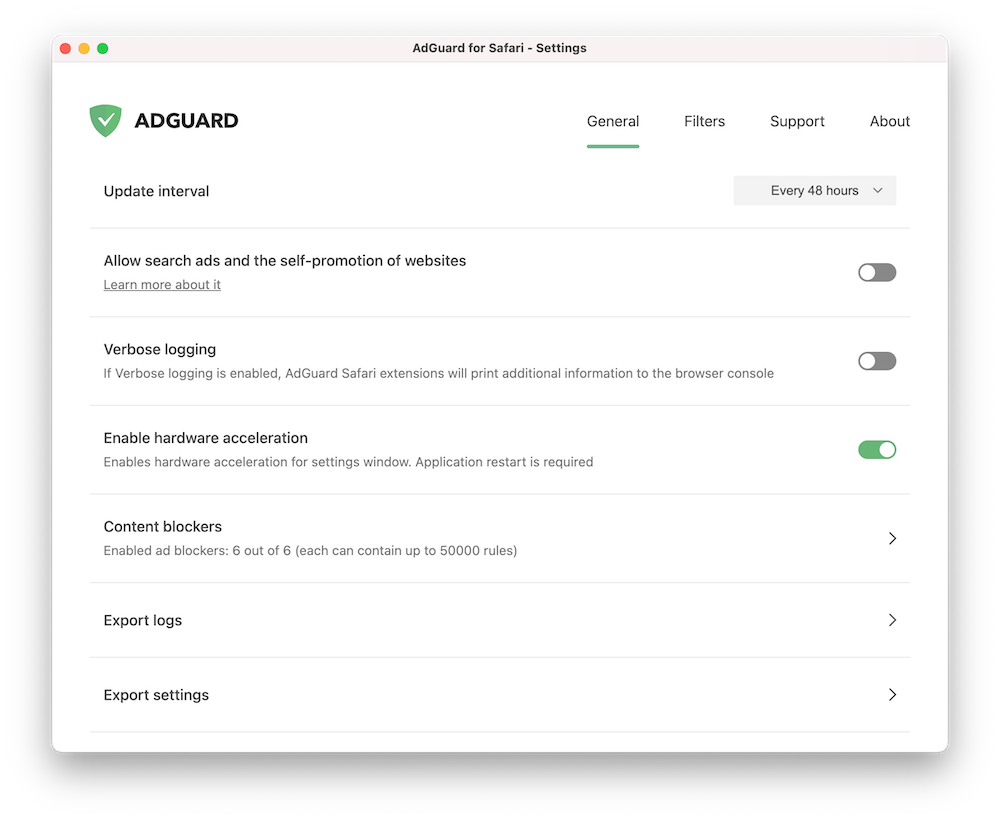The image size is (1000, 821).
Task: Click the ADGUARD brand name text
Action: coord(186,122)
